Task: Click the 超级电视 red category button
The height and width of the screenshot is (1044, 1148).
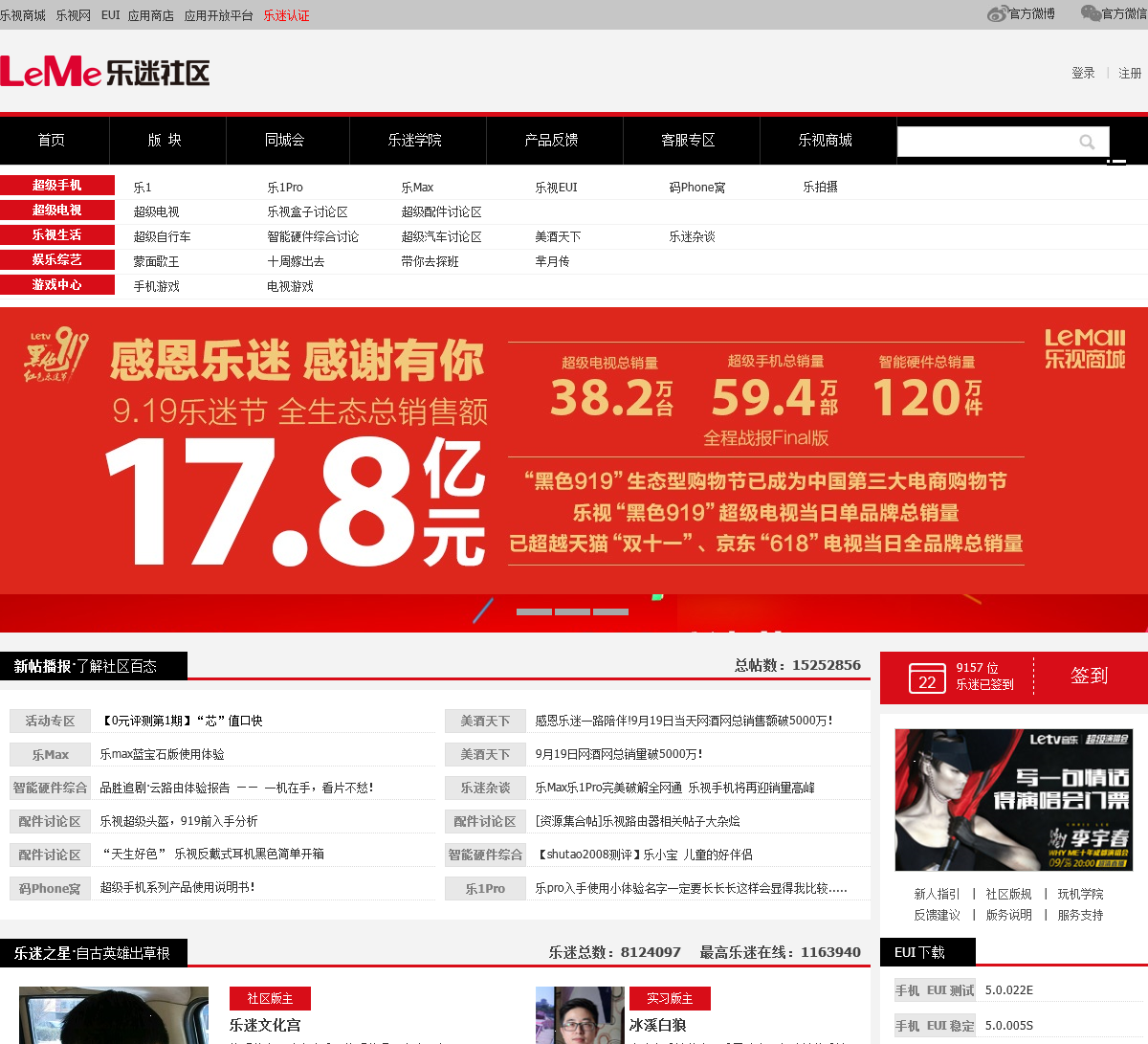Action: point(57,211)
